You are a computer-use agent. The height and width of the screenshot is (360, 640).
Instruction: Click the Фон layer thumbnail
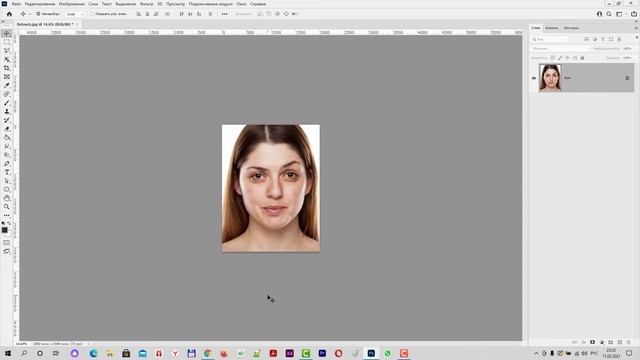pyautogui.click(x=550, y=78)
